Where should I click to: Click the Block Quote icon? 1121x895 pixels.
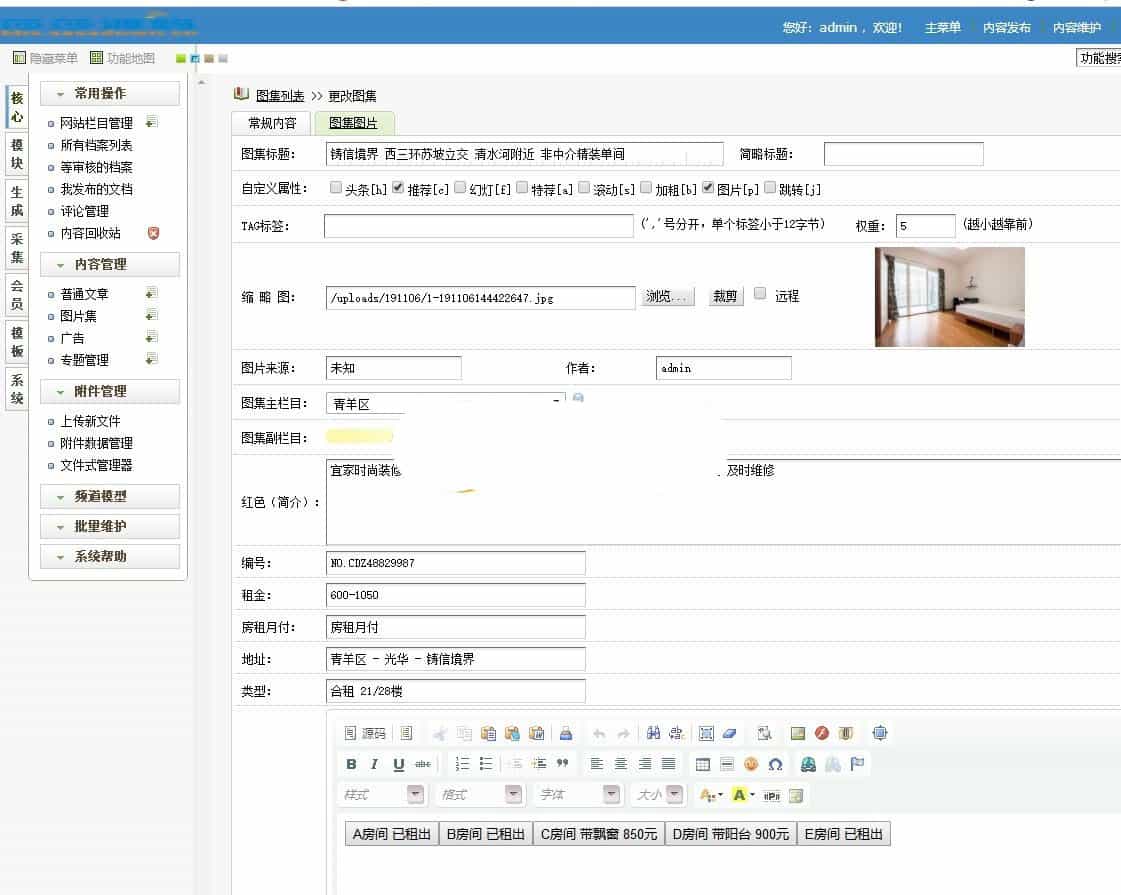click(563, 764)
